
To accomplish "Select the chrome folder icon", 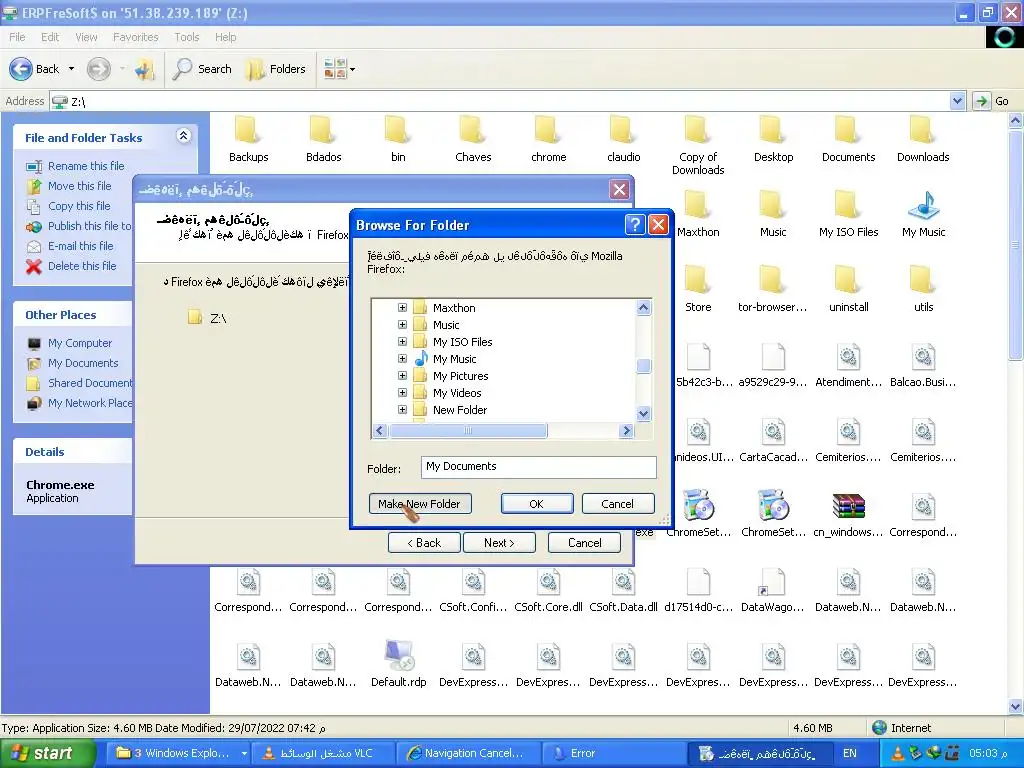I will click(x=548, y=129).
